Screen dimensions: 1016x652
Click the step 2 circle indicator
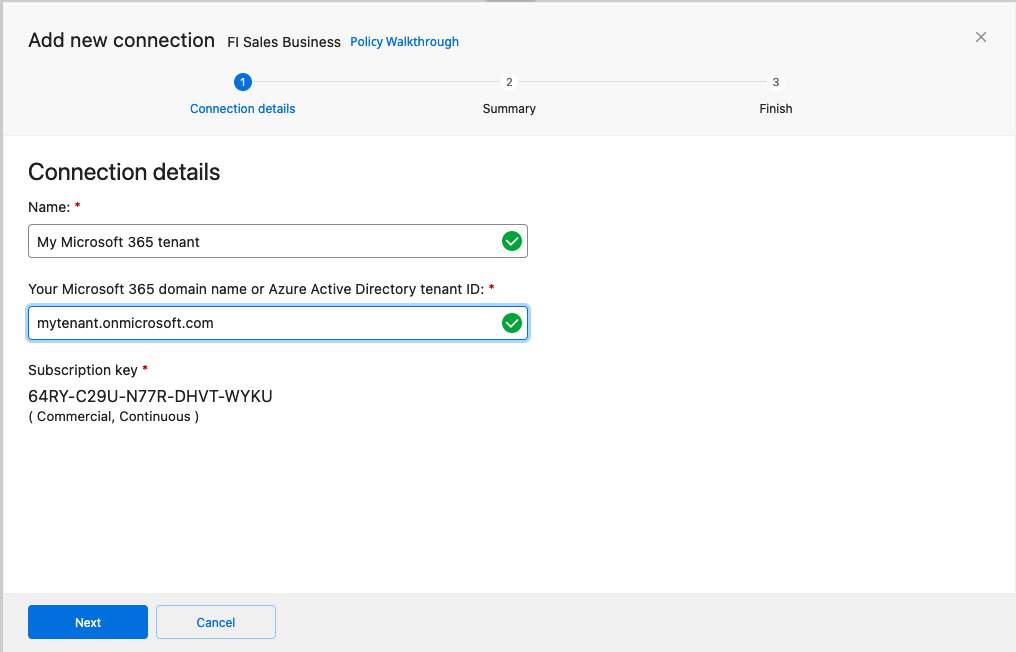[x=509, y=82]
